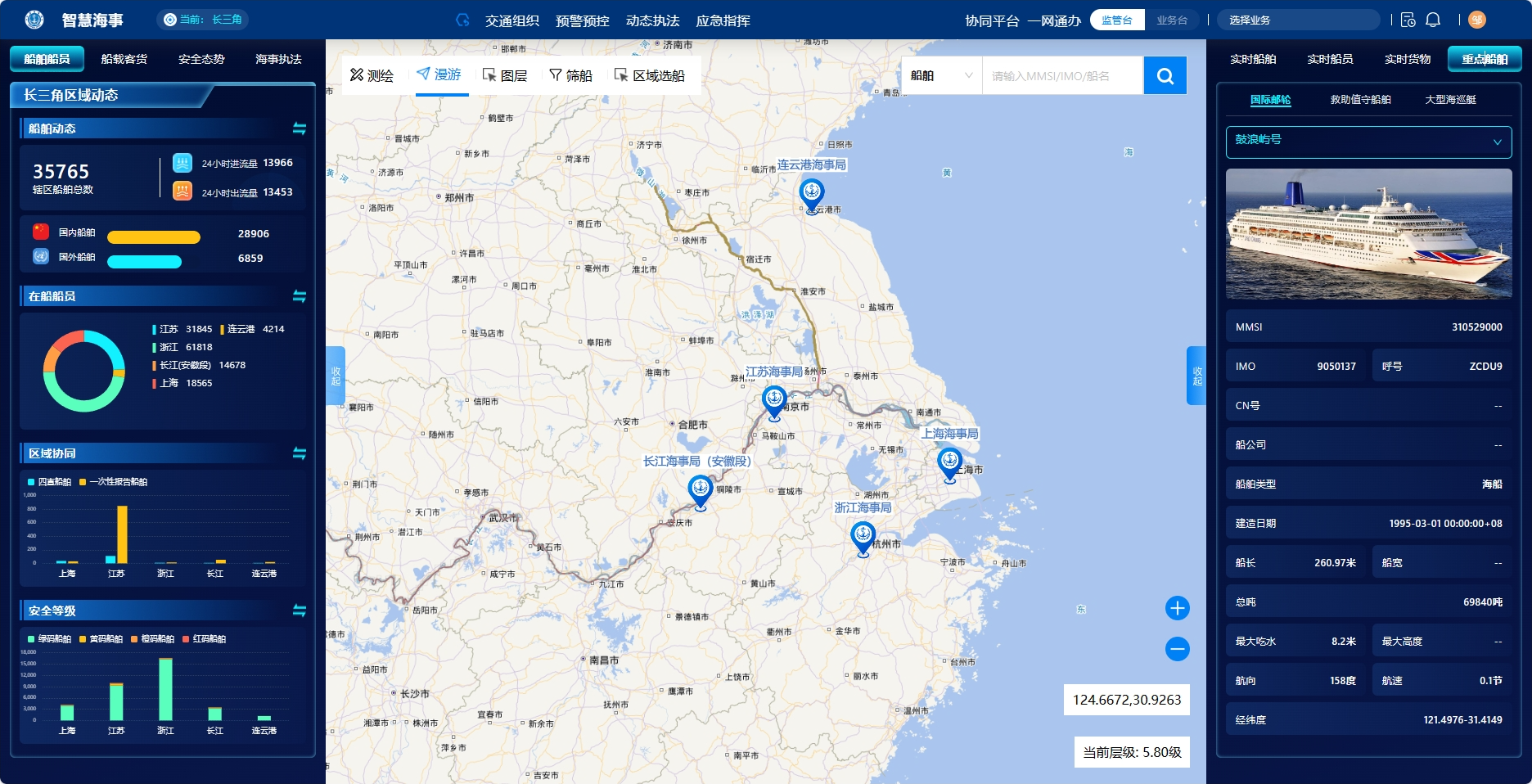
Task: Open the 交通组织 menu
Action: 511,20
